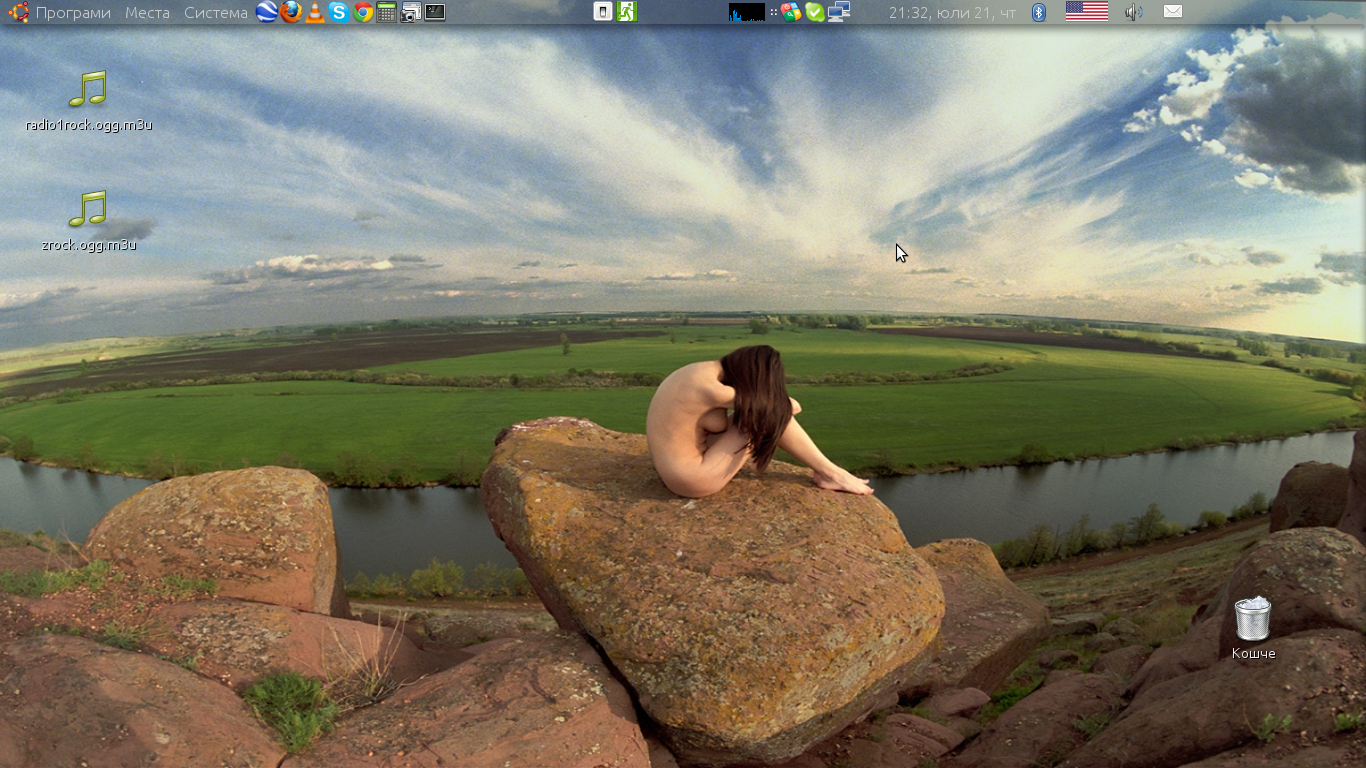Viewport: 1366px width, 768px height.
Task: Click the green log out exit icon
Action: [627, 12]
